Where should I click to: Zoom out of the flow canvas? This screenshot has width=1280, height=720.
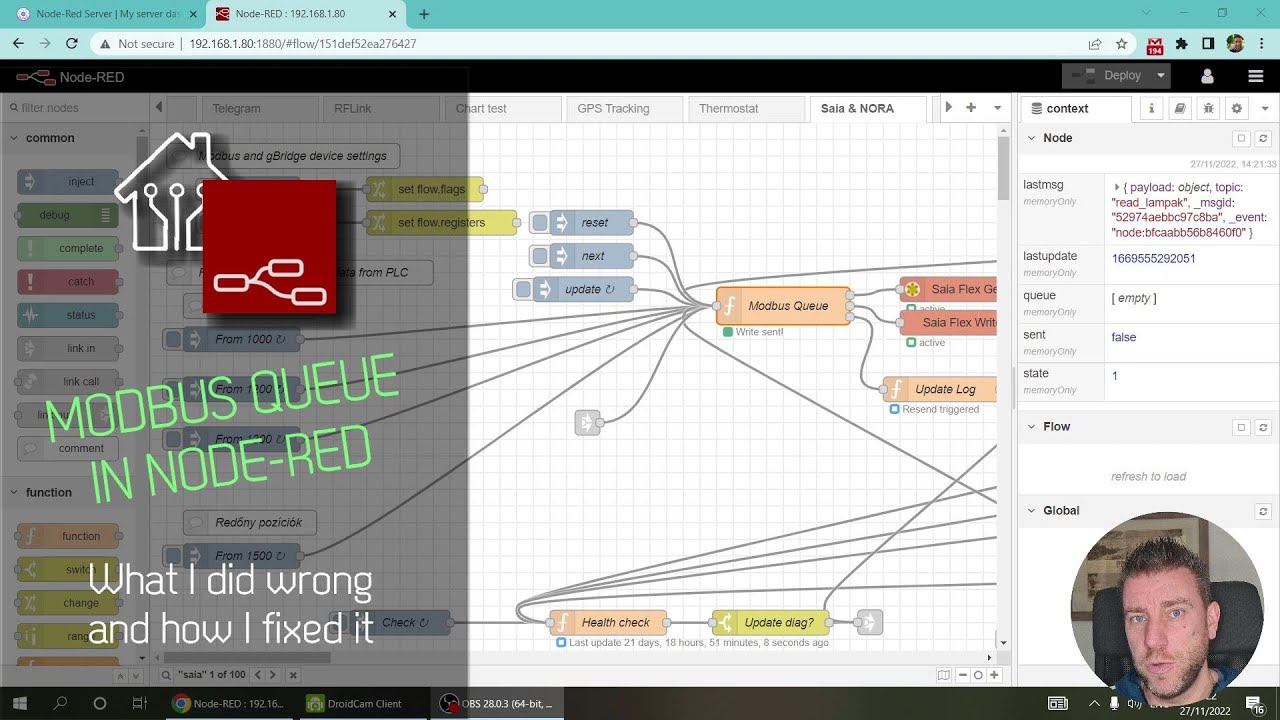(962, 675)
